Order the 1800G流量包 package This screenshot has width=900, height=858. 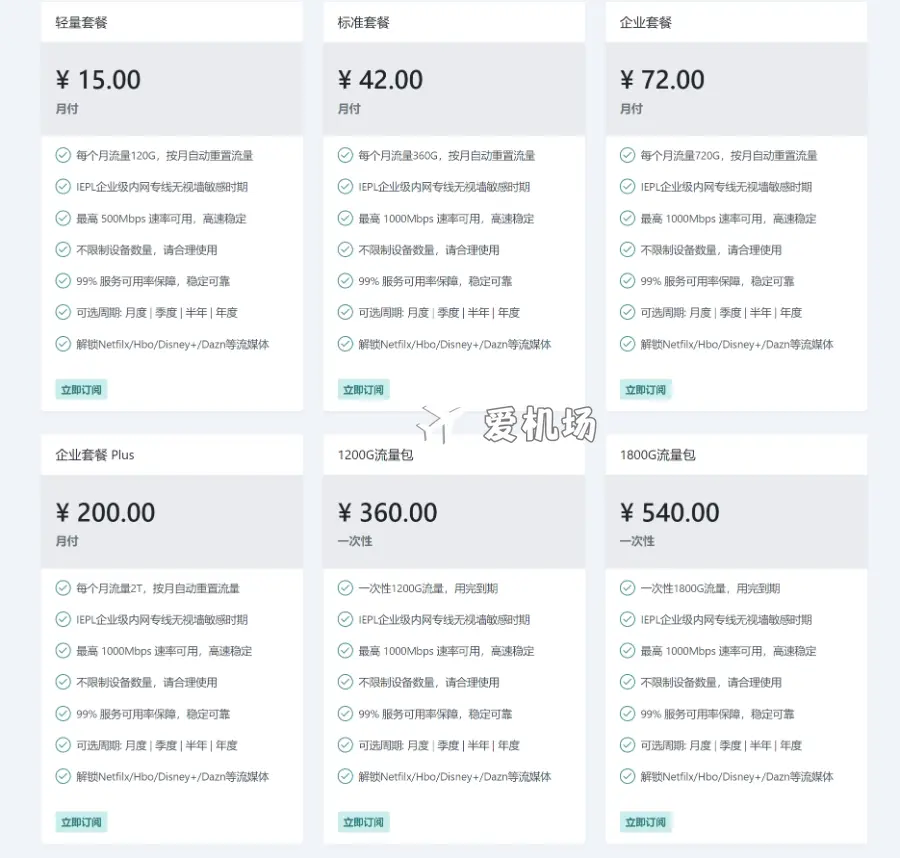646,822
